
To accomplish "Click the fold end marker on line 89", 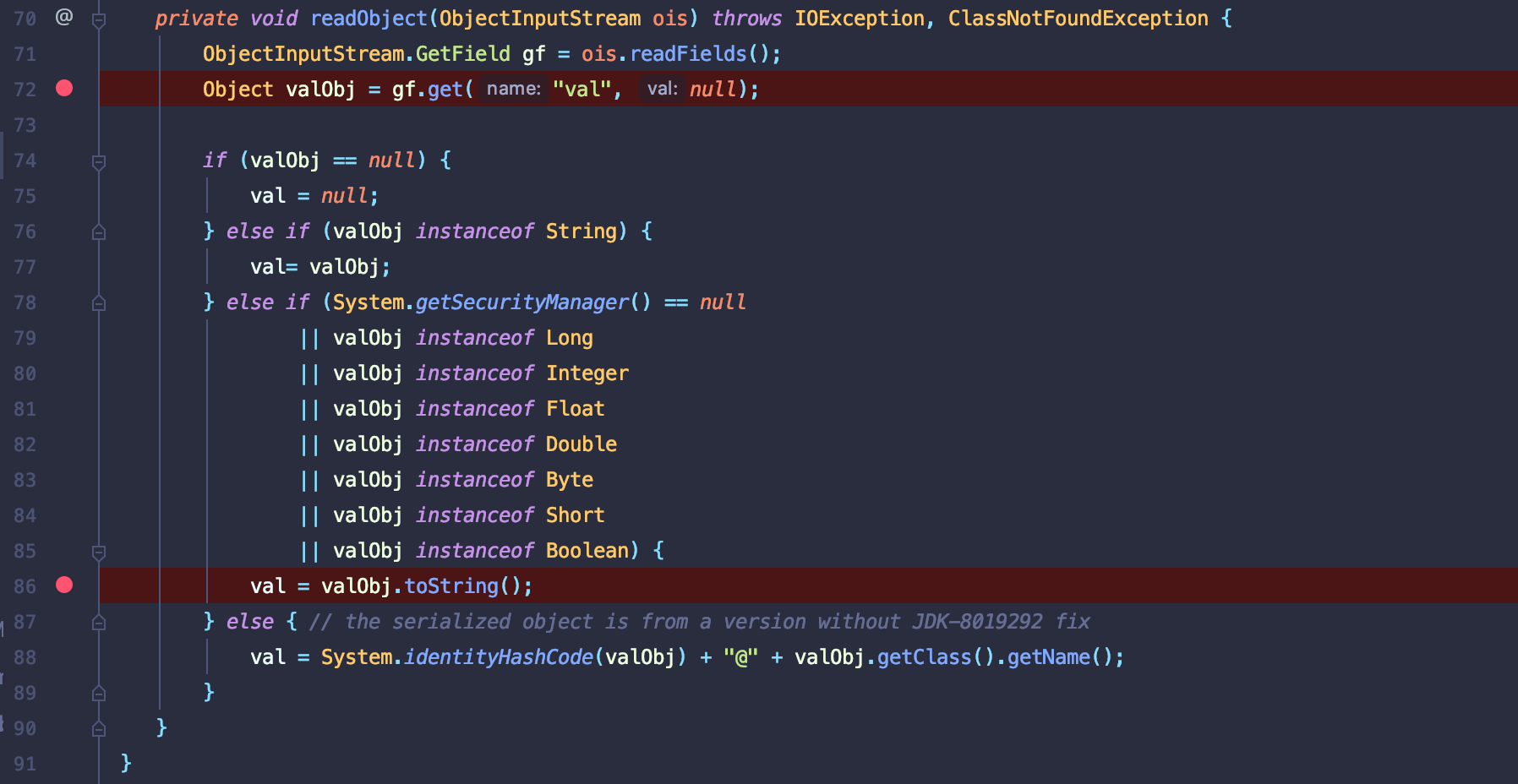I will point(99,693).
